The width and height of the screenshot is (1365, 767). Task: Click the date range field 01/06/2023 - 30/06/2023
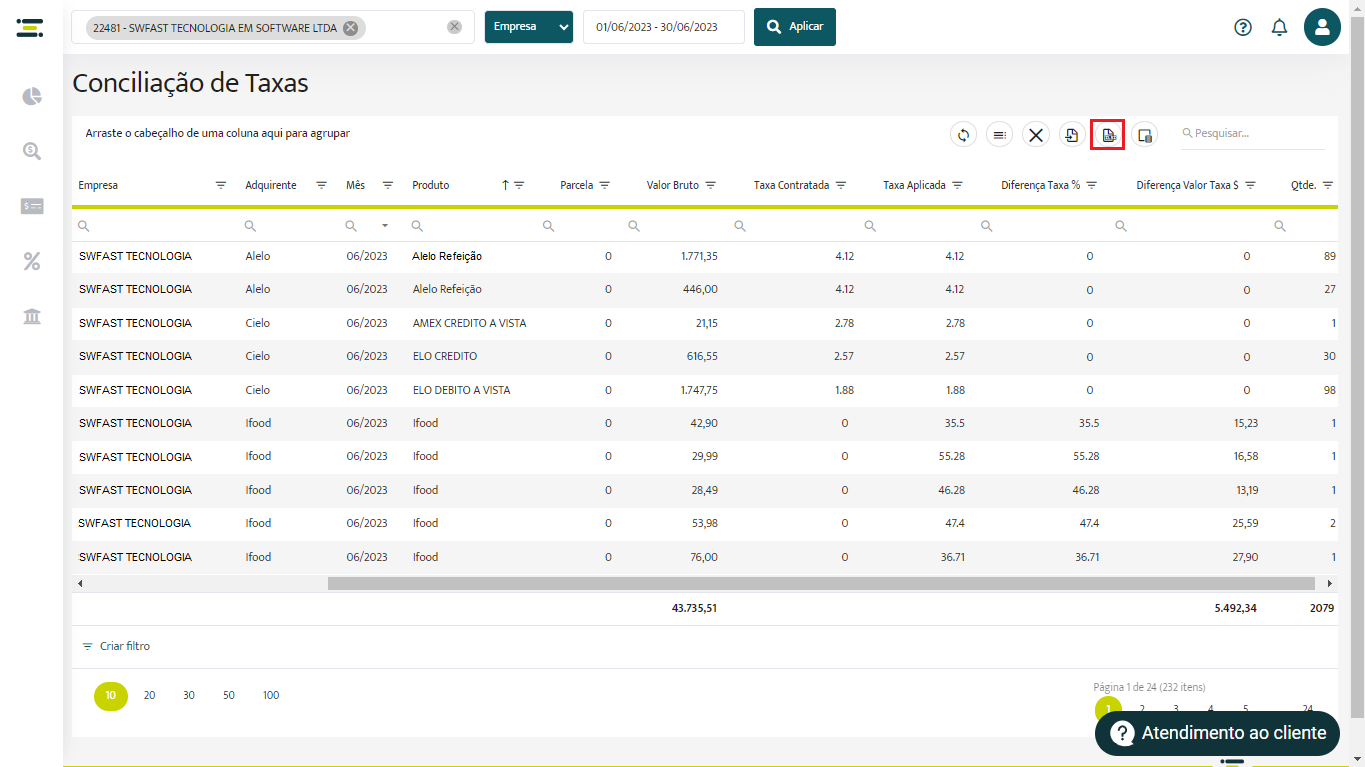click(x=664, y=27)
